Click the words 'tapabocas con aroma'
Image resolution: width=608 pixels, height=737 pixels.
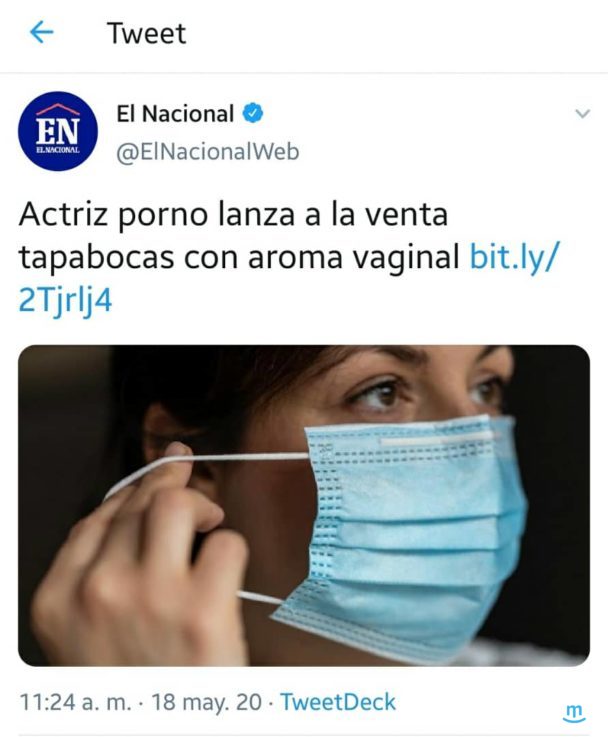181,258
